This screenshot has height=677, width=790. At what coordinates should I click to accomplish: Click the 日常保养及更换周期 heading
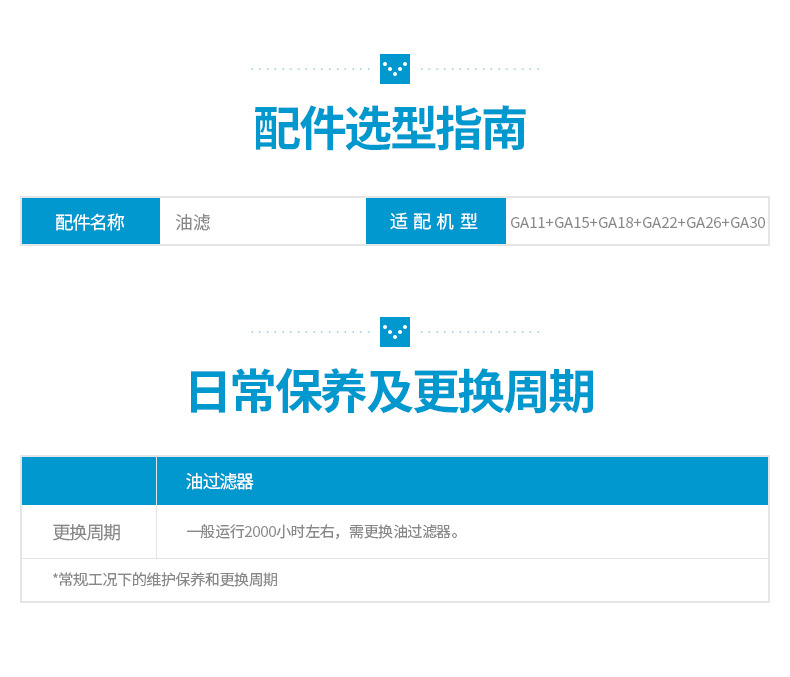coord(391,392)
